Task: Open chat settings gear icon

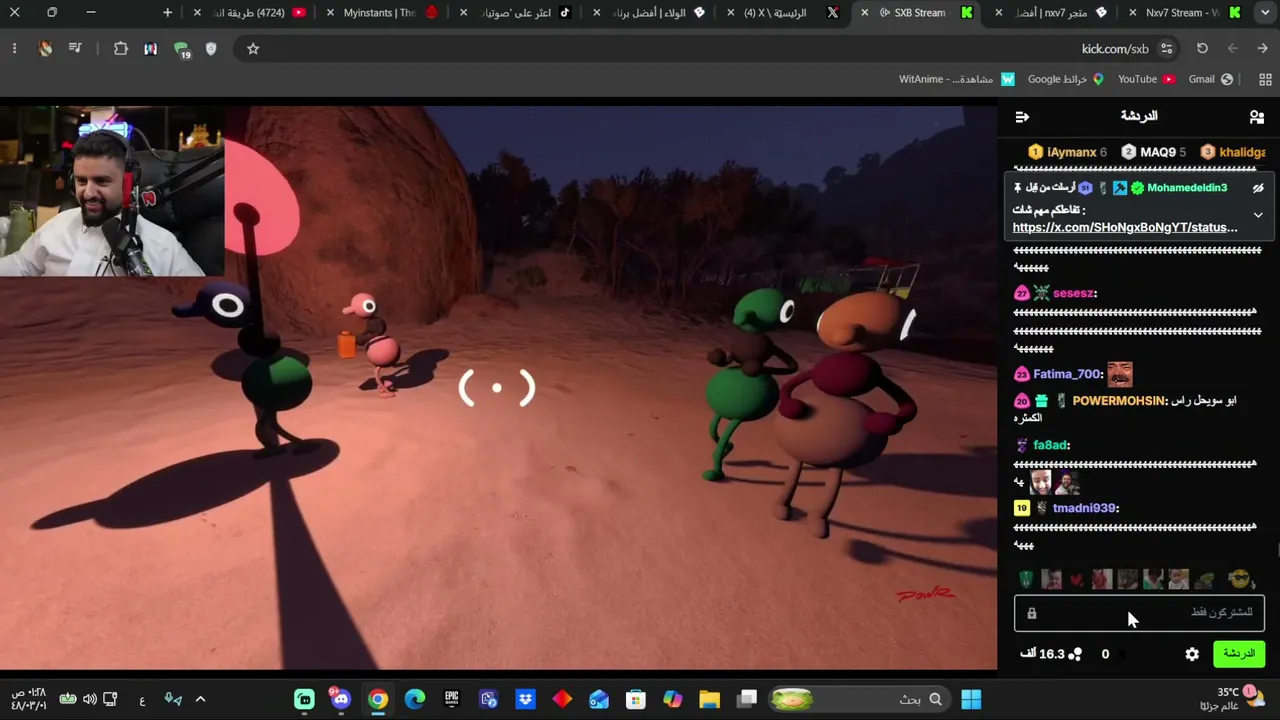Action: tap(1192, 654)
